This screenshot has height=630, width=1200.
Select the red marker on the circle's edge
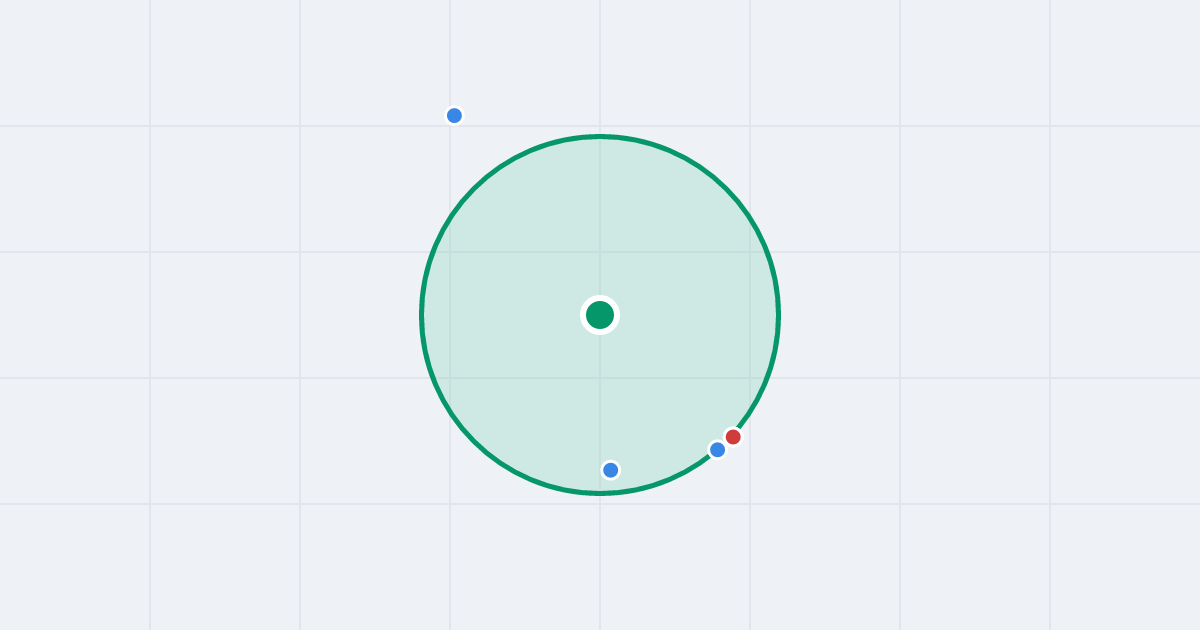pos(733,437)
